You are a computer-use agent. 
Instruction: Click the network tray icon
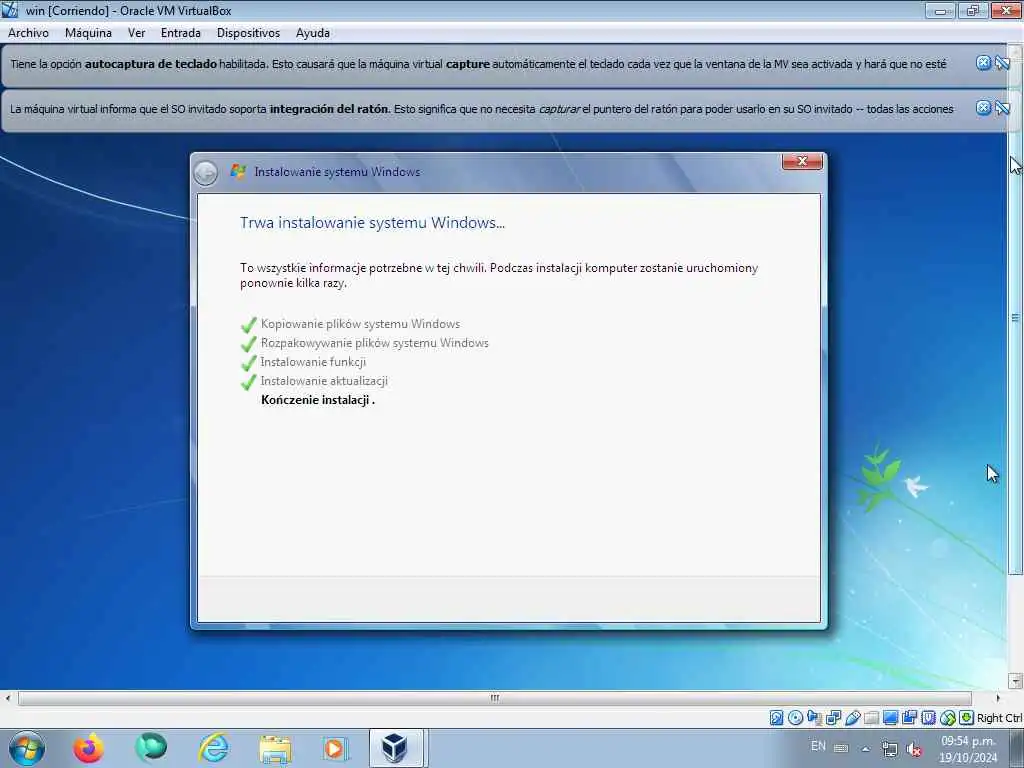889,748
